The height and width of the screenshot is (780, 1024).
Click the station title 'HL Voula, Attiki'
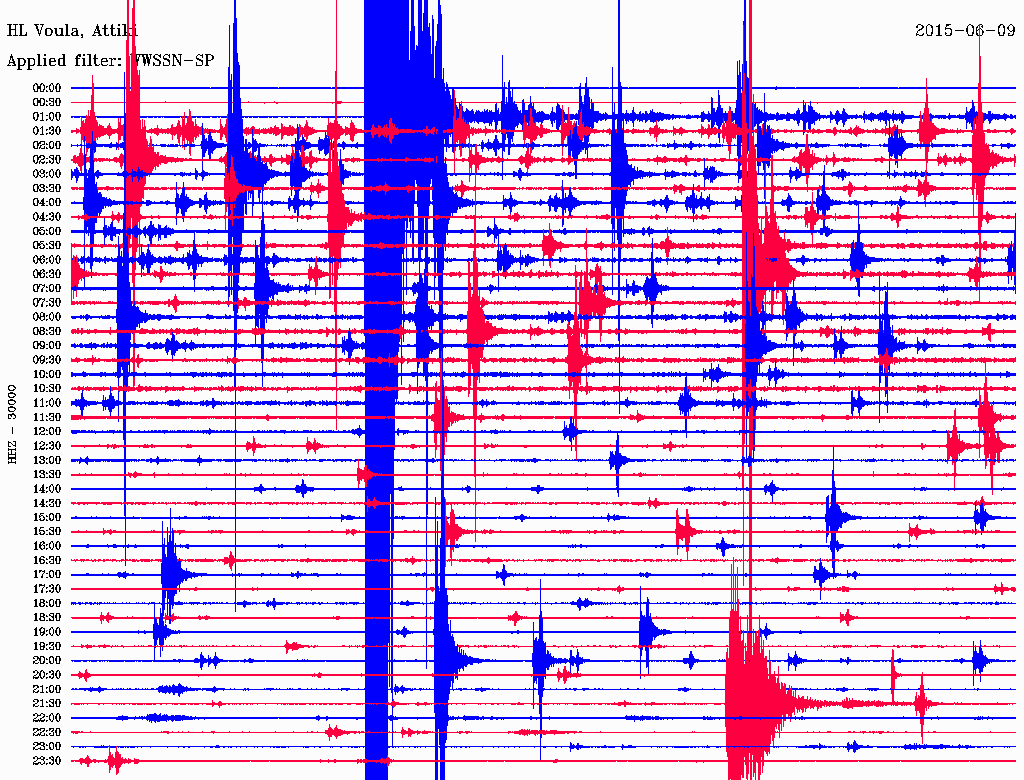point(72,31)
